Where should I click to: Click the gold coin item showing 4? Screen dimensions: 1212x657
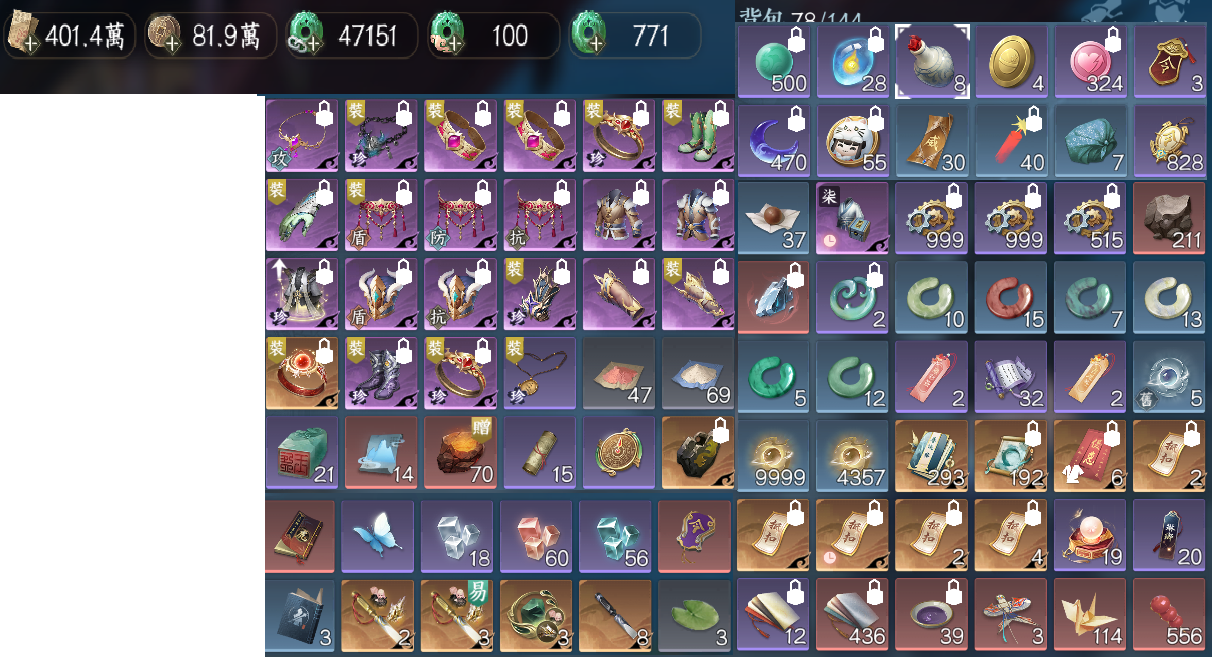coord(1011,62)
